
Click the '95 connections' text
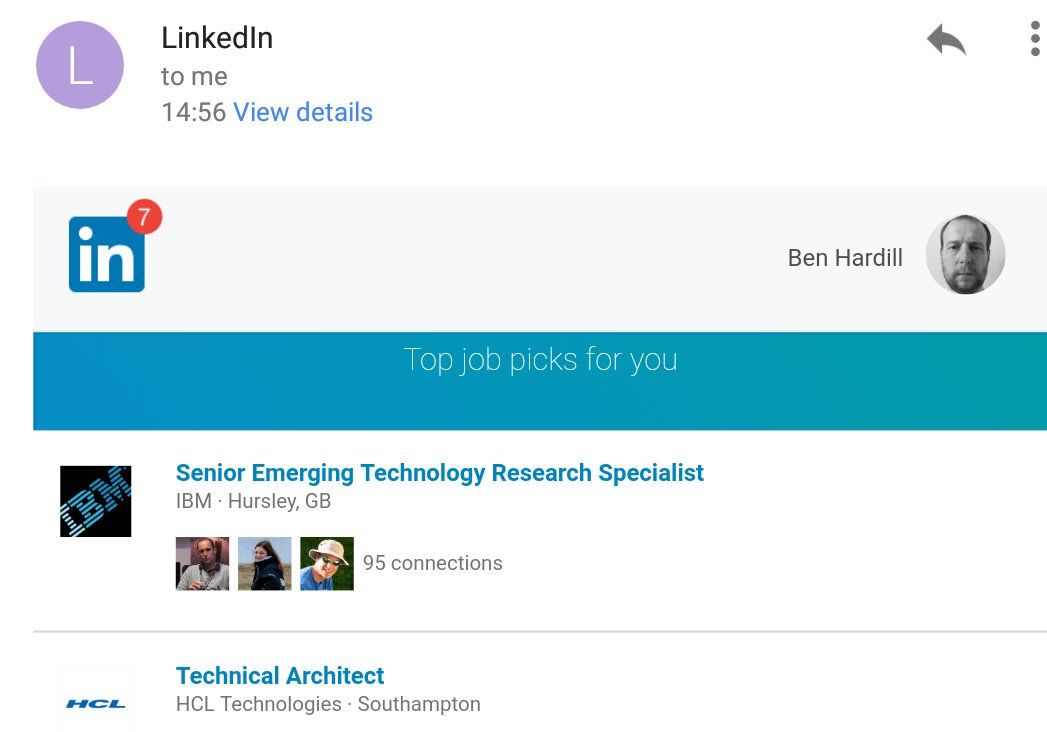[433, 563]
